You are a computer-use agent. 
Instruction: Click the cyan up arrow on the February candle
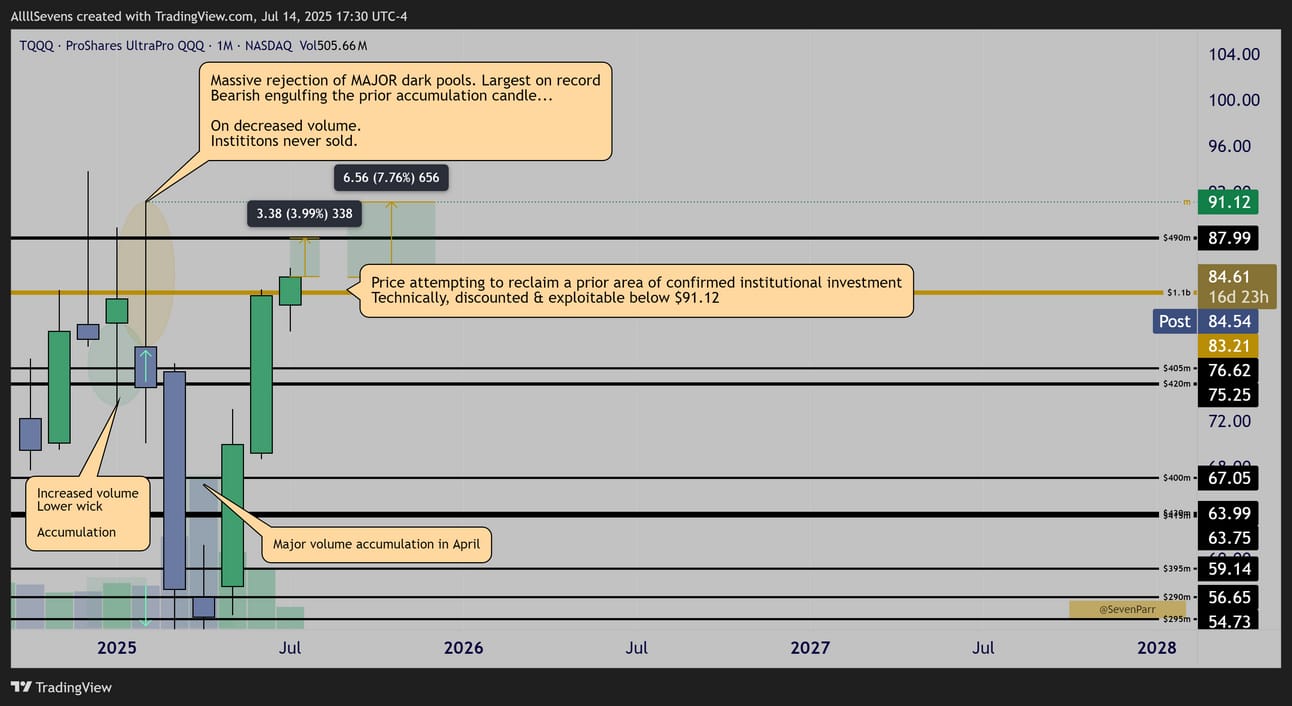[x=146, y=366]
